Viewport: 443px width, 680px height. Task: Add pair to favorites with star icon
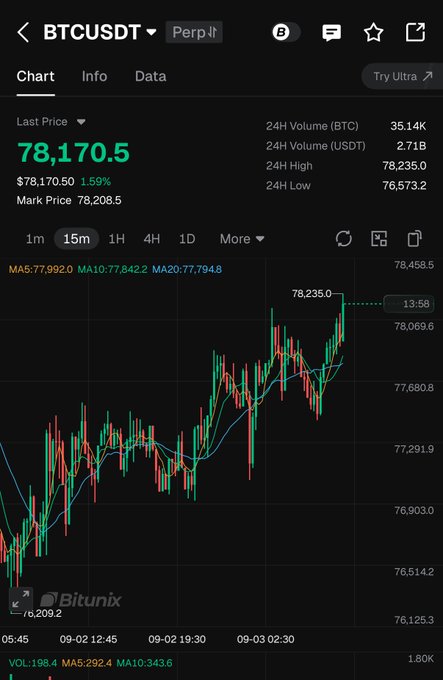pos(373,33)
